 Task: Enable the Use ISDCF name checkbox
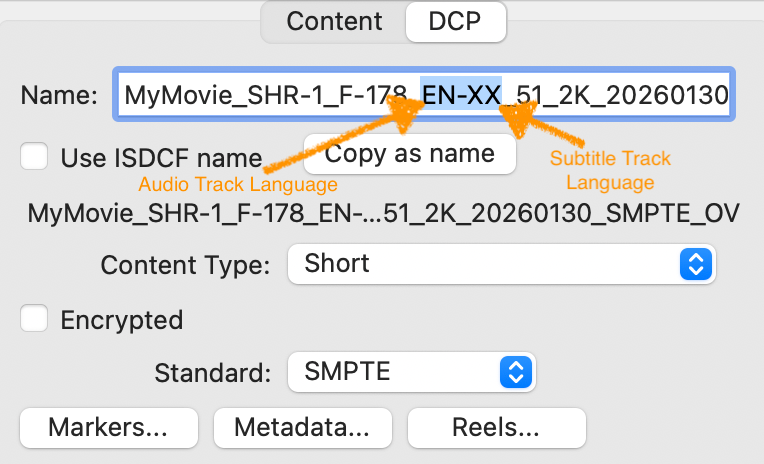[x=36, y=157]
